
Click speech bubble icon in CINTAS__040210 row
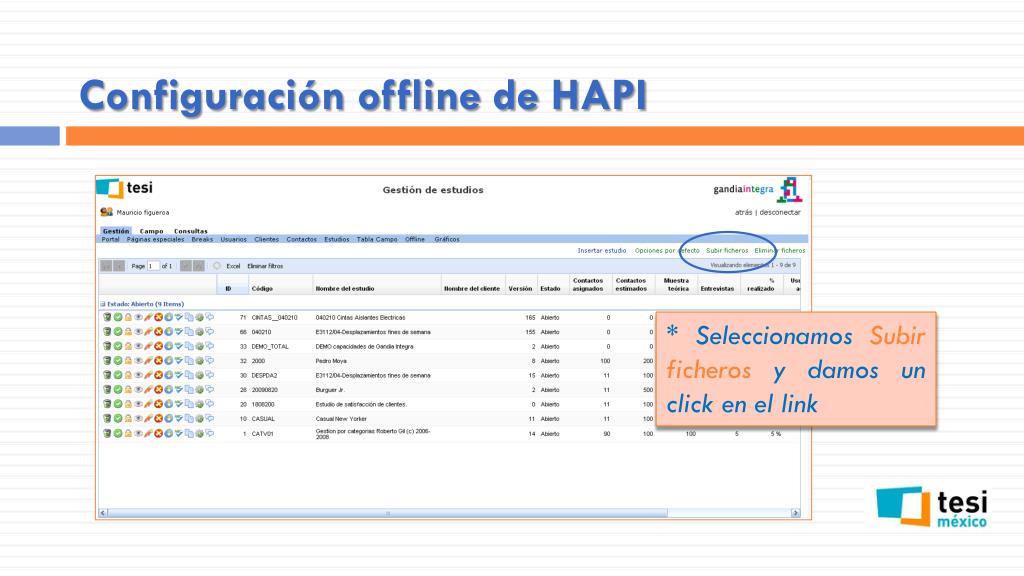pos(210,317)
